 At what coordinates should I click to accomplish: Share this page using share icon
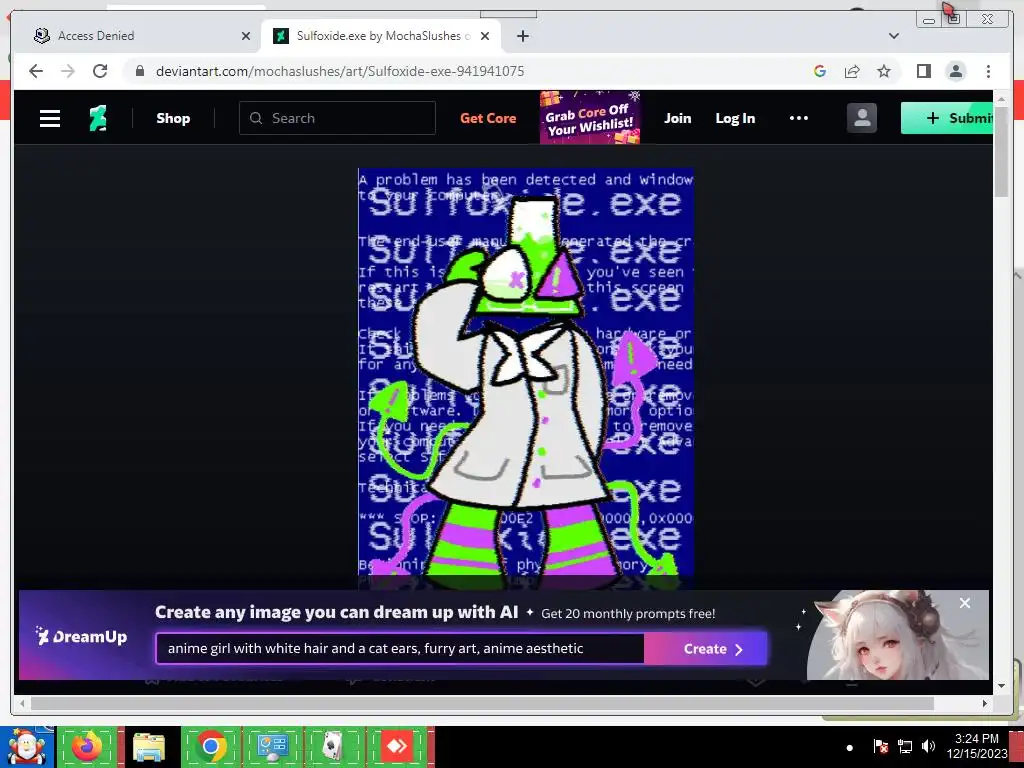(852, 71)
